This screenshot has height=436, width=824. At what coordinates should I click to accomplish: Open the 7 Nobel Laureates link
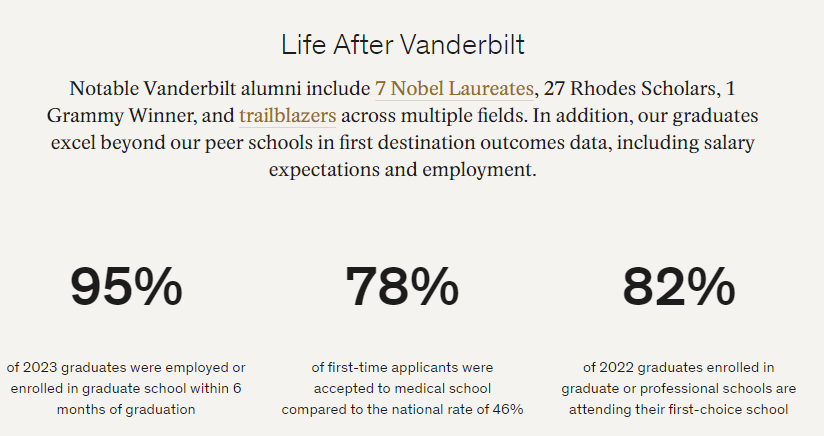coord(454,89)
